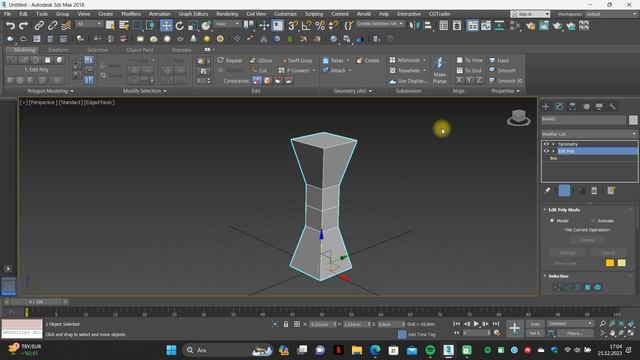Click the object name input field
The image size is (640, 360).
coord(584,119)
